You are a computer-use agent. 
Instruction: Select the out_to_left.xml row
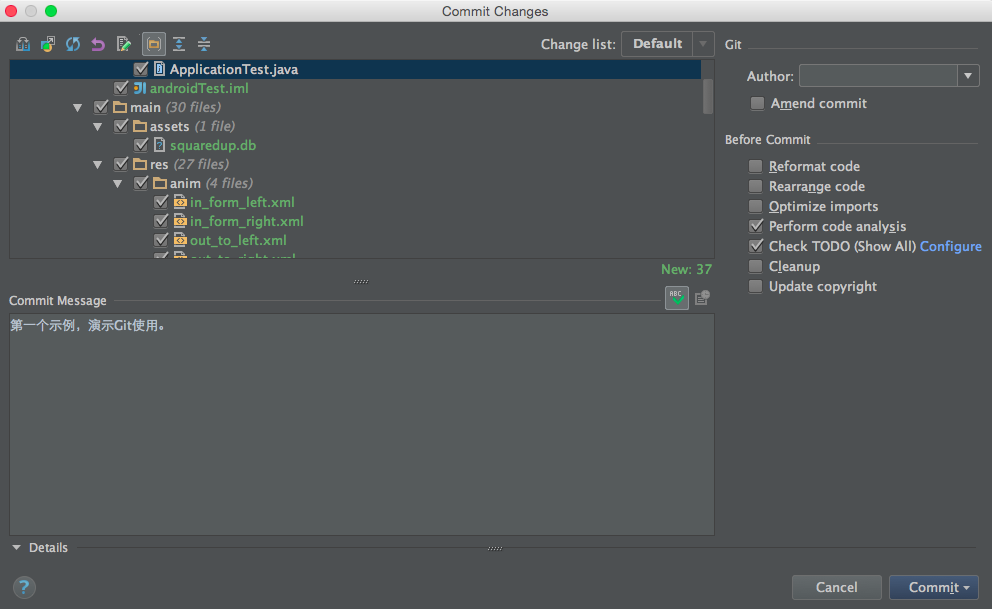(356, 240)
